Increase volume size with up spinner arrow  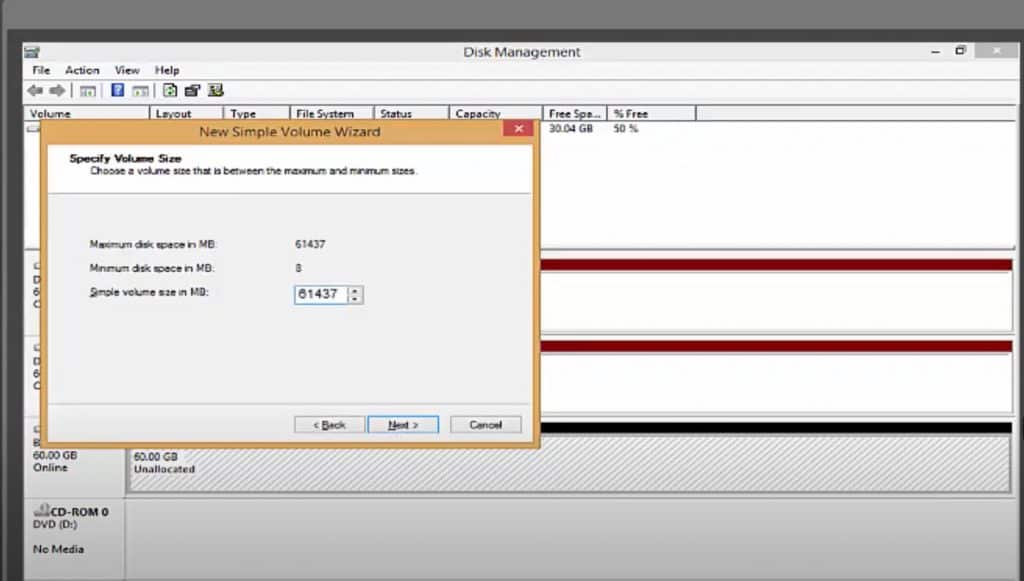[x=357, y=291]
